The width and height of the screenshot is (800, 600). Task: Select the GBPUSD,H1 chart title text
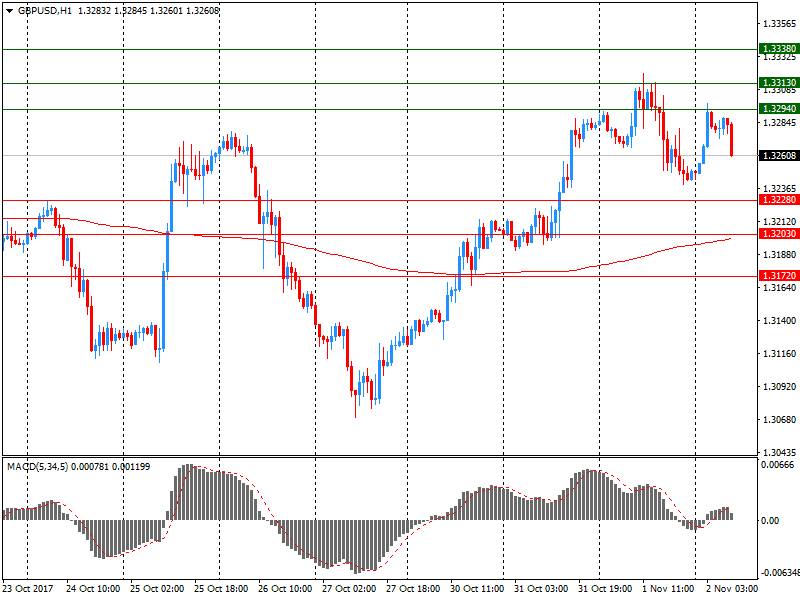tap(44, 11)
